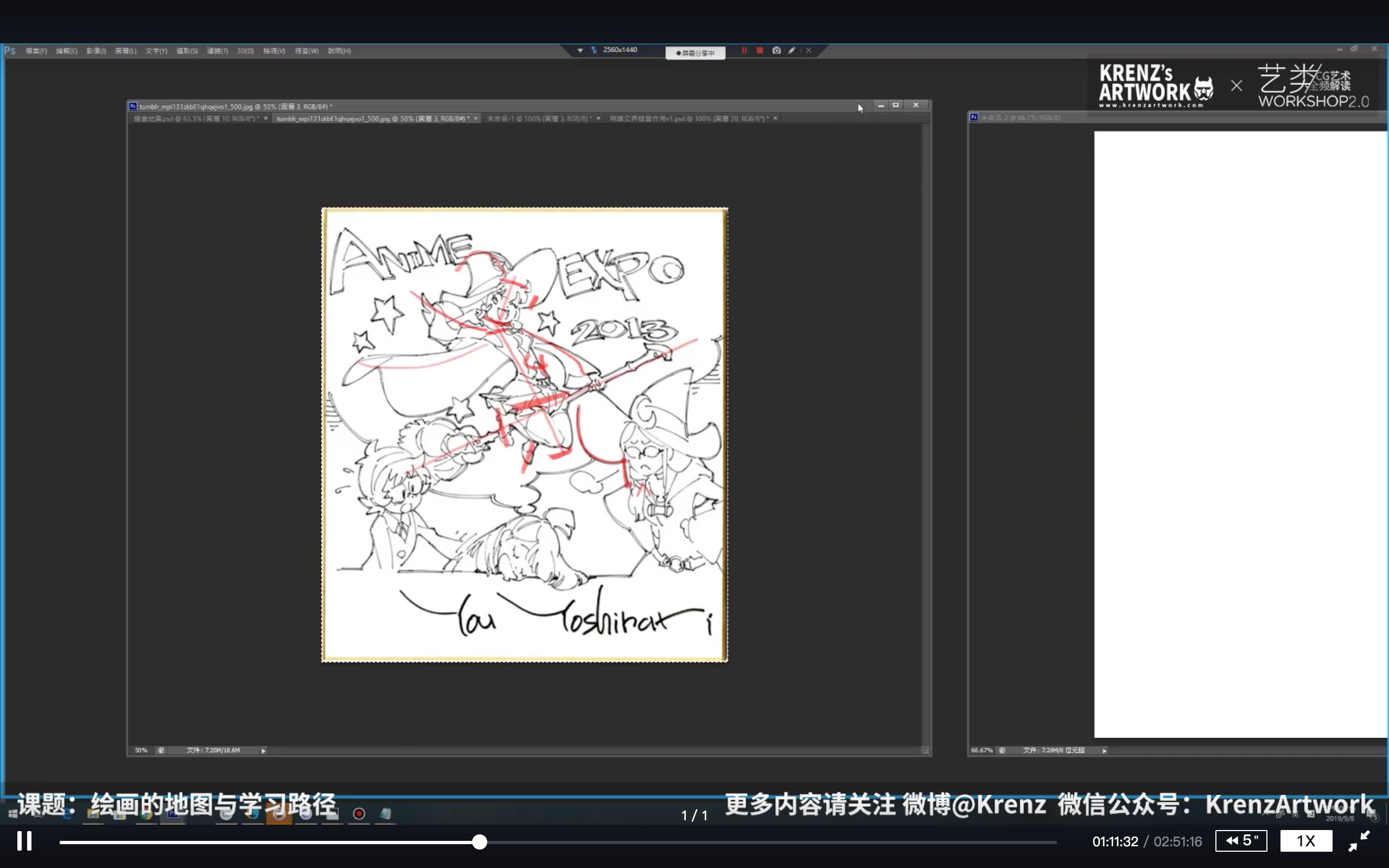Close the 63.3% psd document tab

click(266, 118)
